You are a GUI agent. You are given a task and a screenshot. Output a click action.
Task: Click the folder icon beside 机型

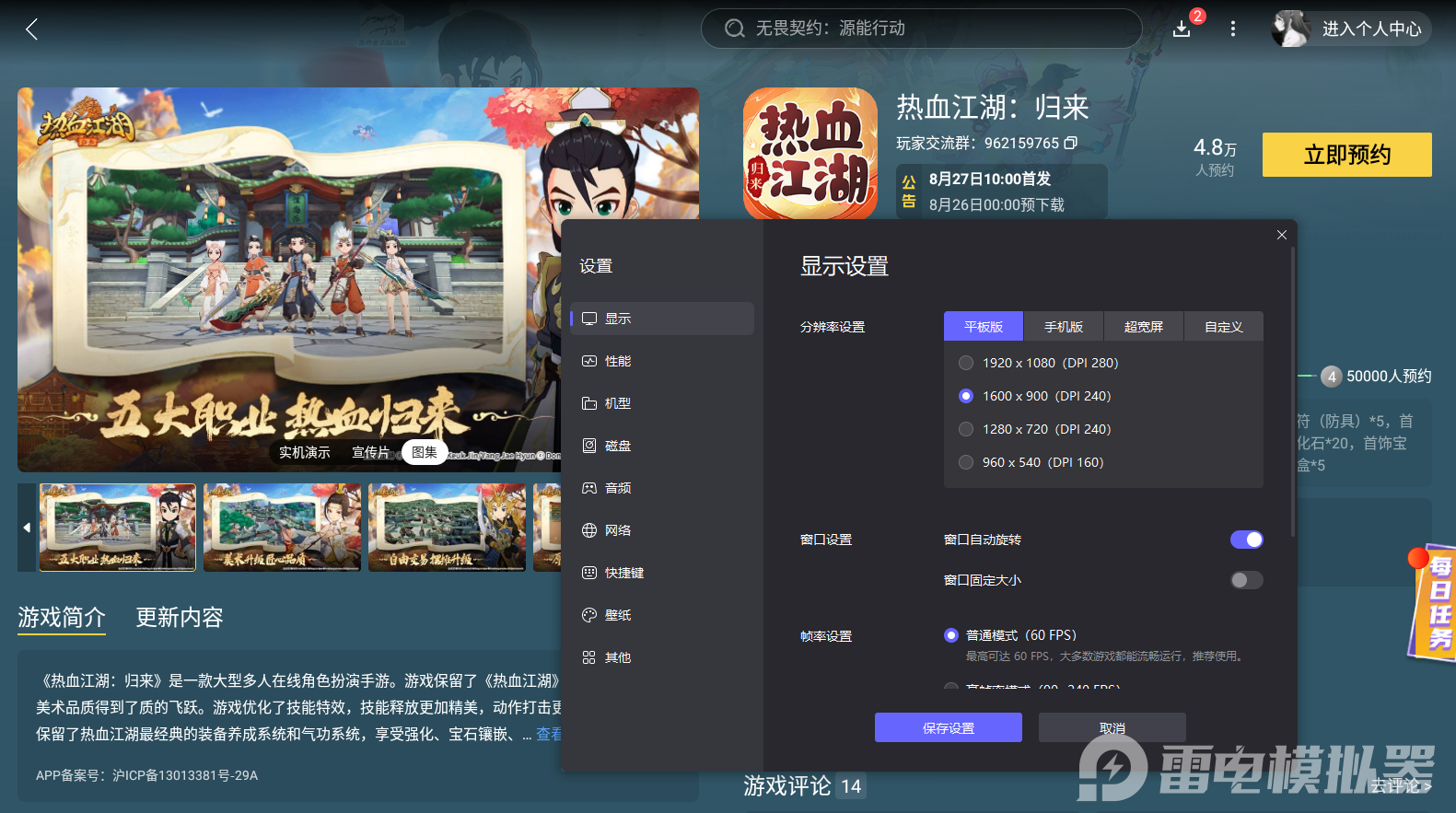589,403
